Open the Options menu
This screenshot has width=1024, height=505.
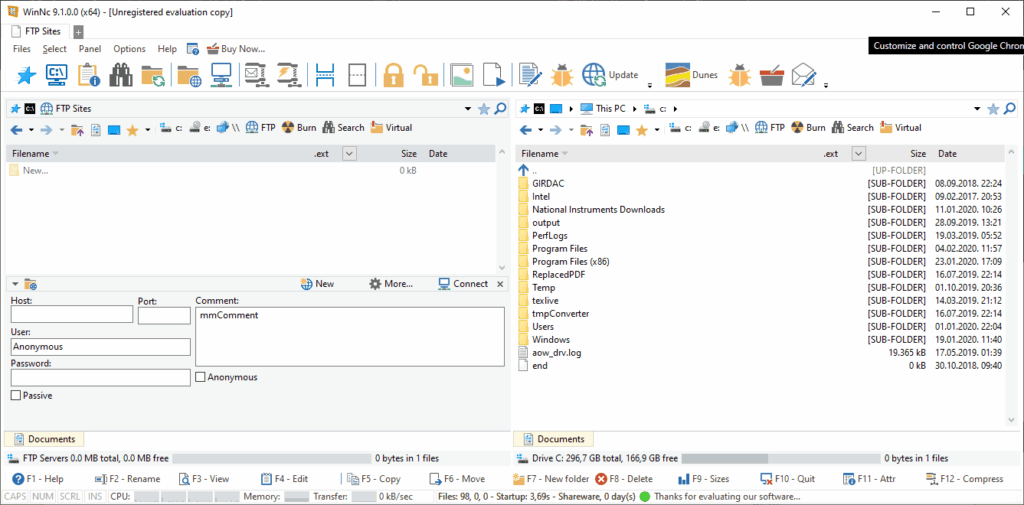pos(129,49)
